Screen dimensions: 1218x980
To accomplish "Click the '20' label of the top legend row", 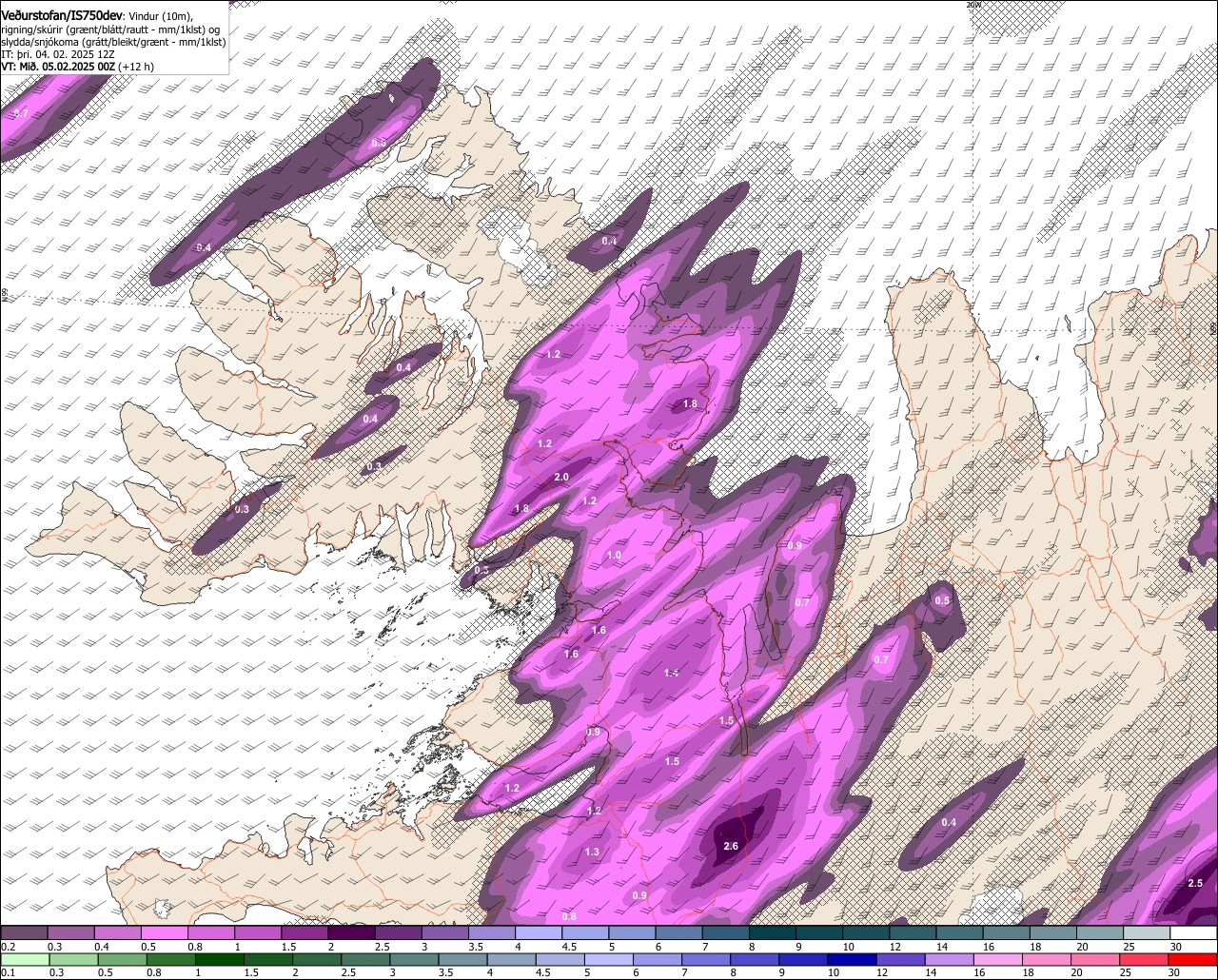I will click(x=1083, y=947).
